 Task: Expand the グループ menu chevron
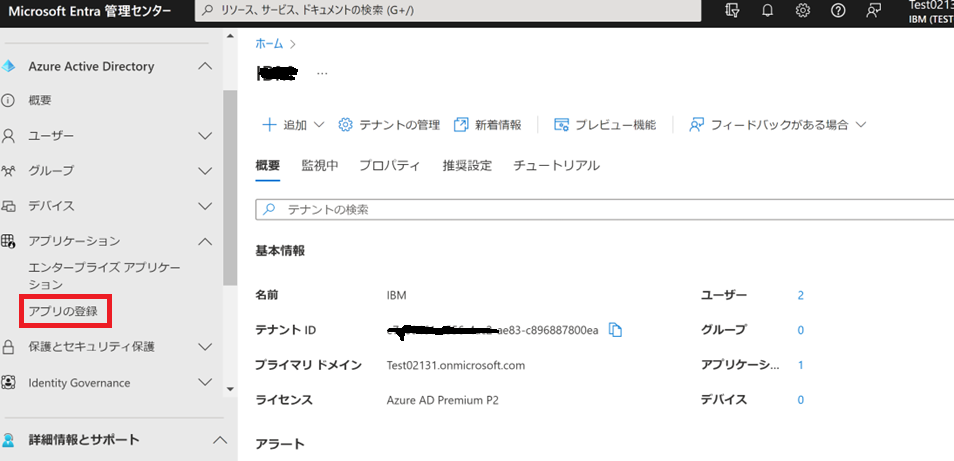click(206, 171)
